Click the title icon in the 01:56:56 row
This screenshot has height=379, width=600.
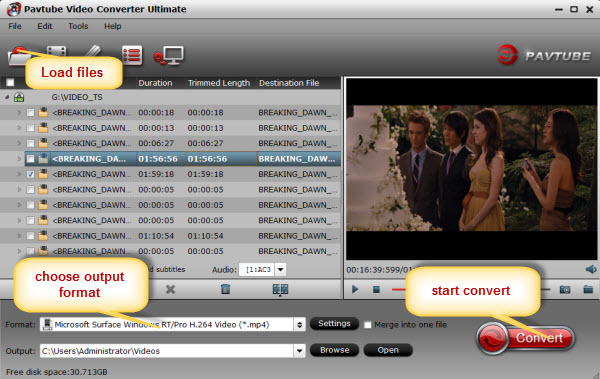point(43,158)
